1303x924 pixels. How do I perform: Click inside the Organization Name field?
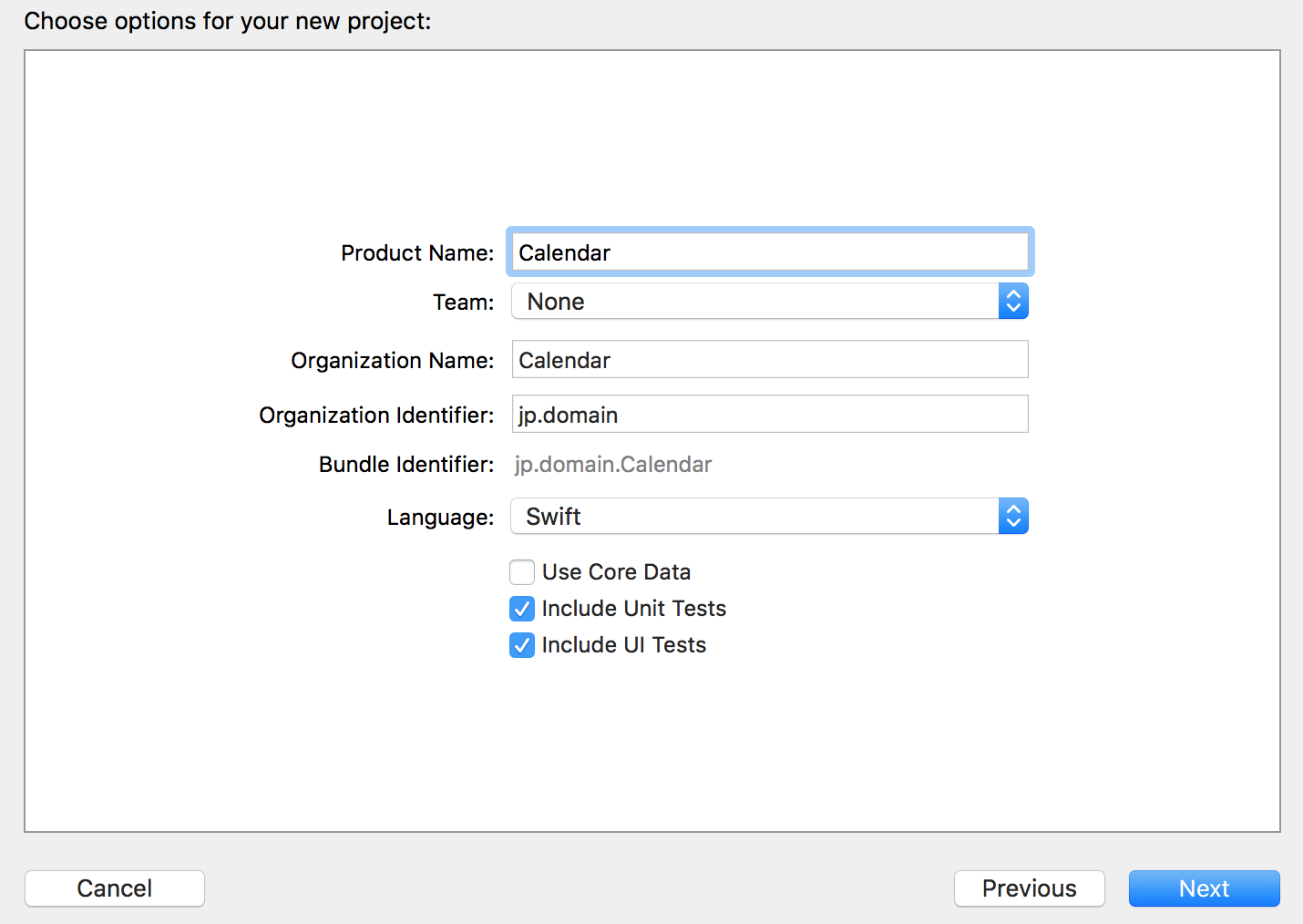point(770,359)
